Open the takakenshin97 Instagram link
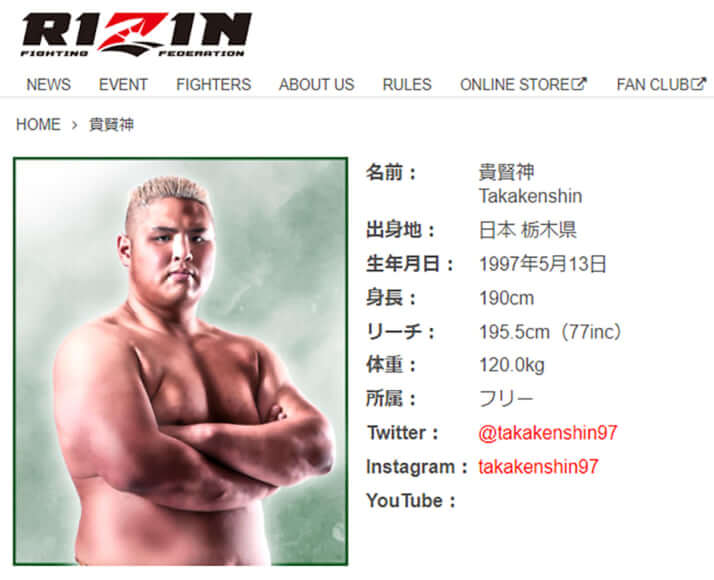Screen dimensions: 714x580 (x=538, y=466)
